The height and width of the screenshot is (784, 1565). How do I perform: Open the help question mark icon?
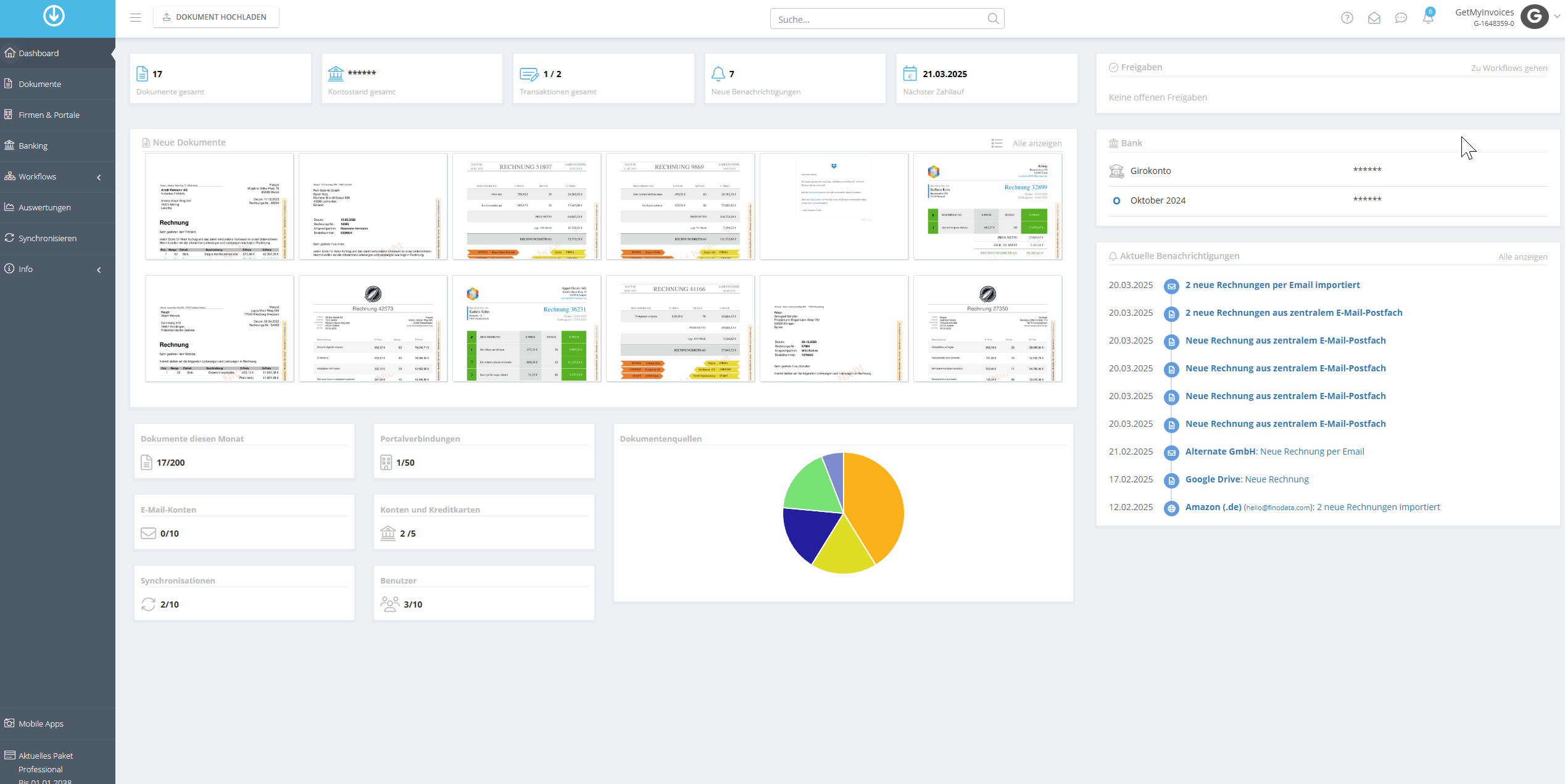(x=1347, y=18)
